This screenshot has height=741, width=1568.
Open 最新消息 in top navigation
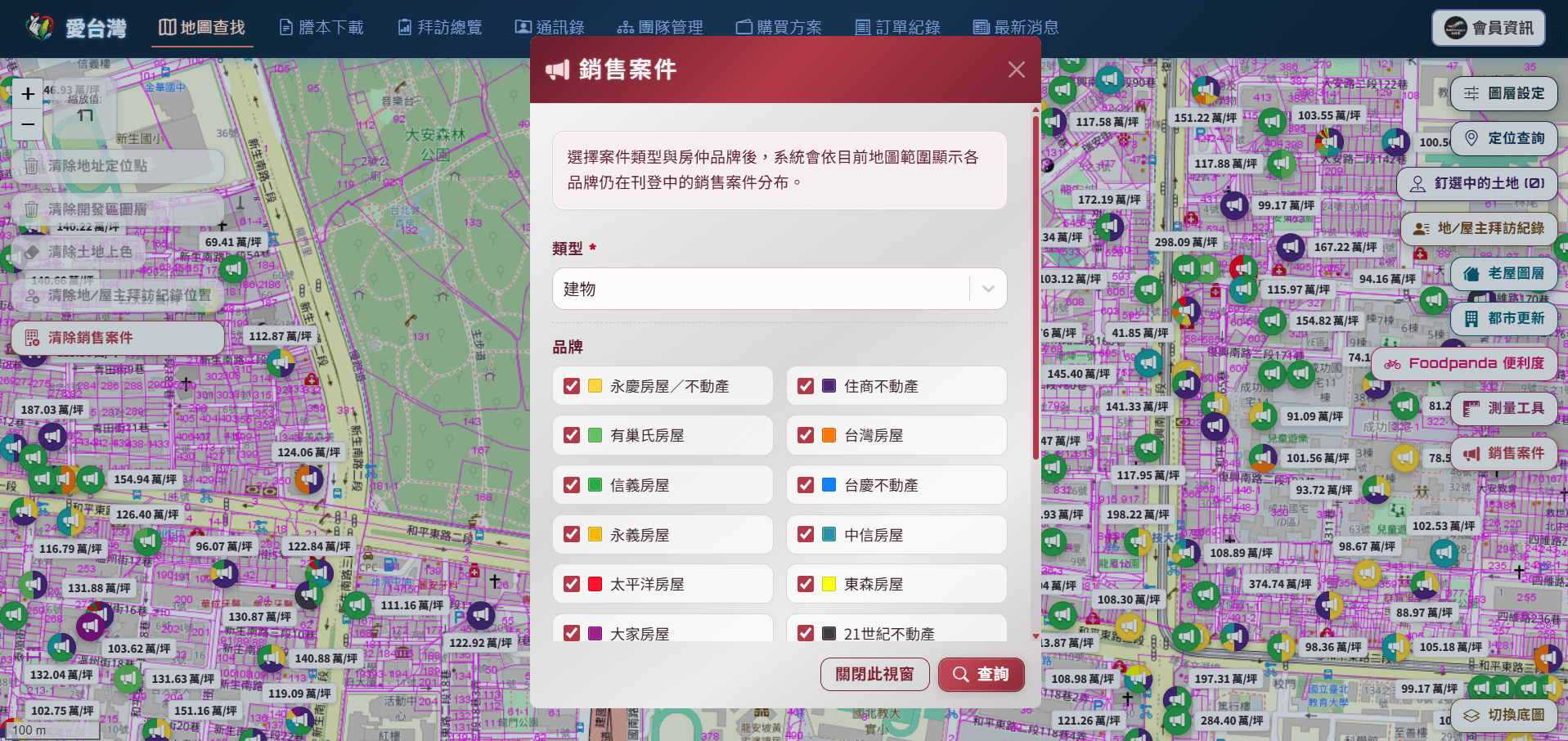[1016, 28]
